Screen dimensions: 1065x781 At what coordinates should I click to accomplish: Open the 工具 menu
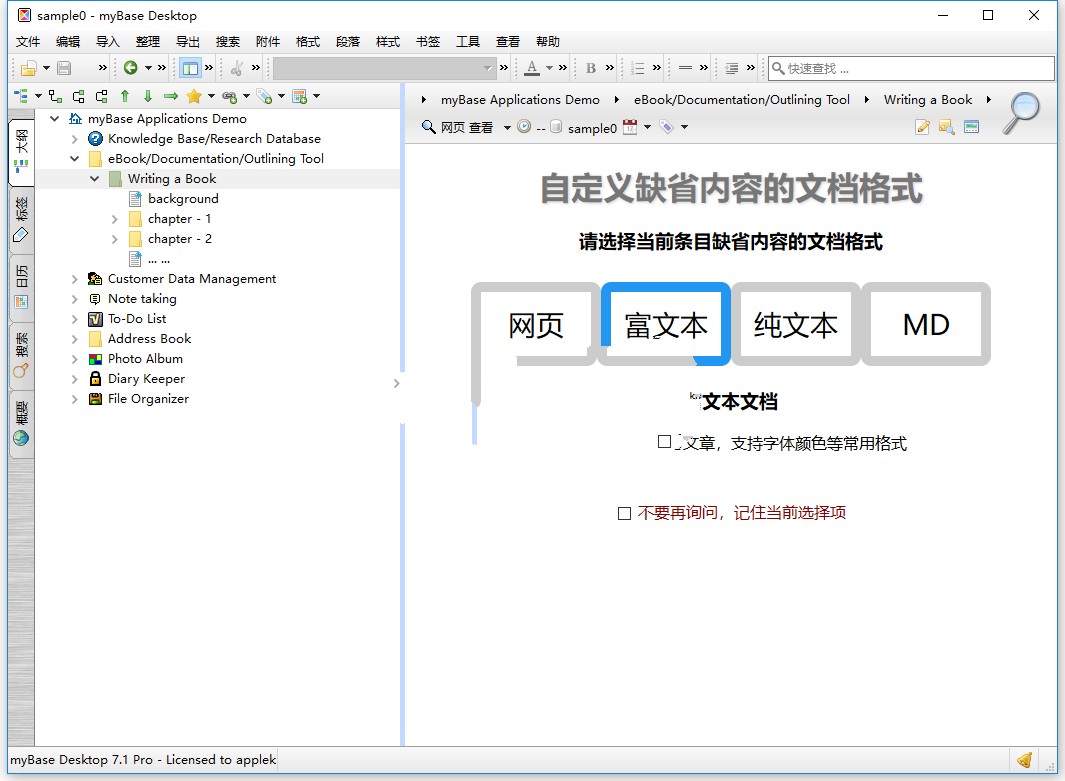468,41
